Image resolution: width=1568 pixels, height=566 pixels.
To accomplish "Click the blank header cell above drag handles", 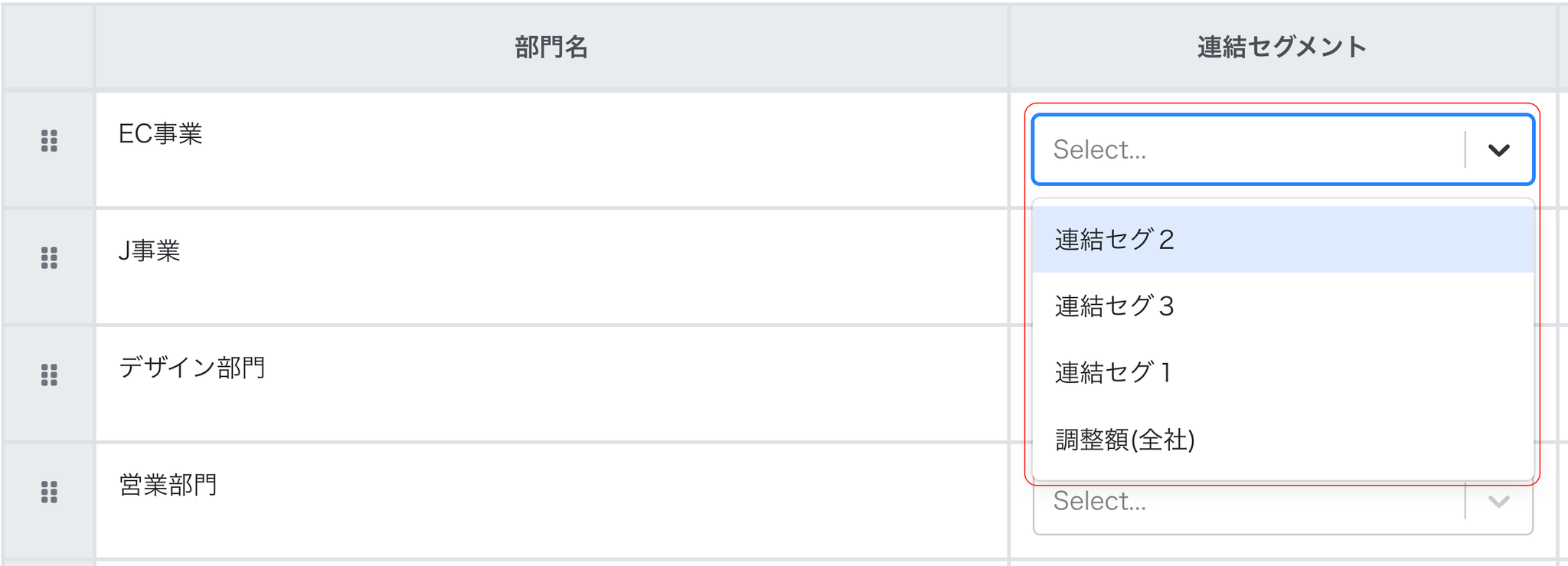I will tap(49, 47).
